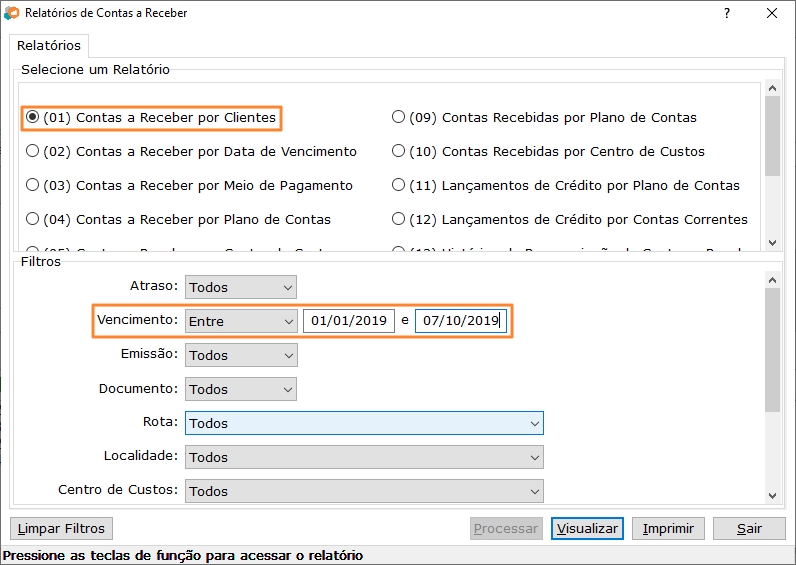Click the Visualizar button
Screen dimensions: 796x565
pos(587,528)
